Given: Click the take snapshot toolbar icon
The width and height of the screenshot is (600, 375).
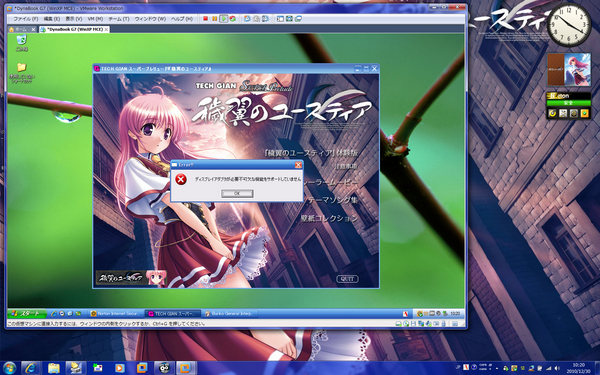Looking at the screenshot, I should coord(247,19).
